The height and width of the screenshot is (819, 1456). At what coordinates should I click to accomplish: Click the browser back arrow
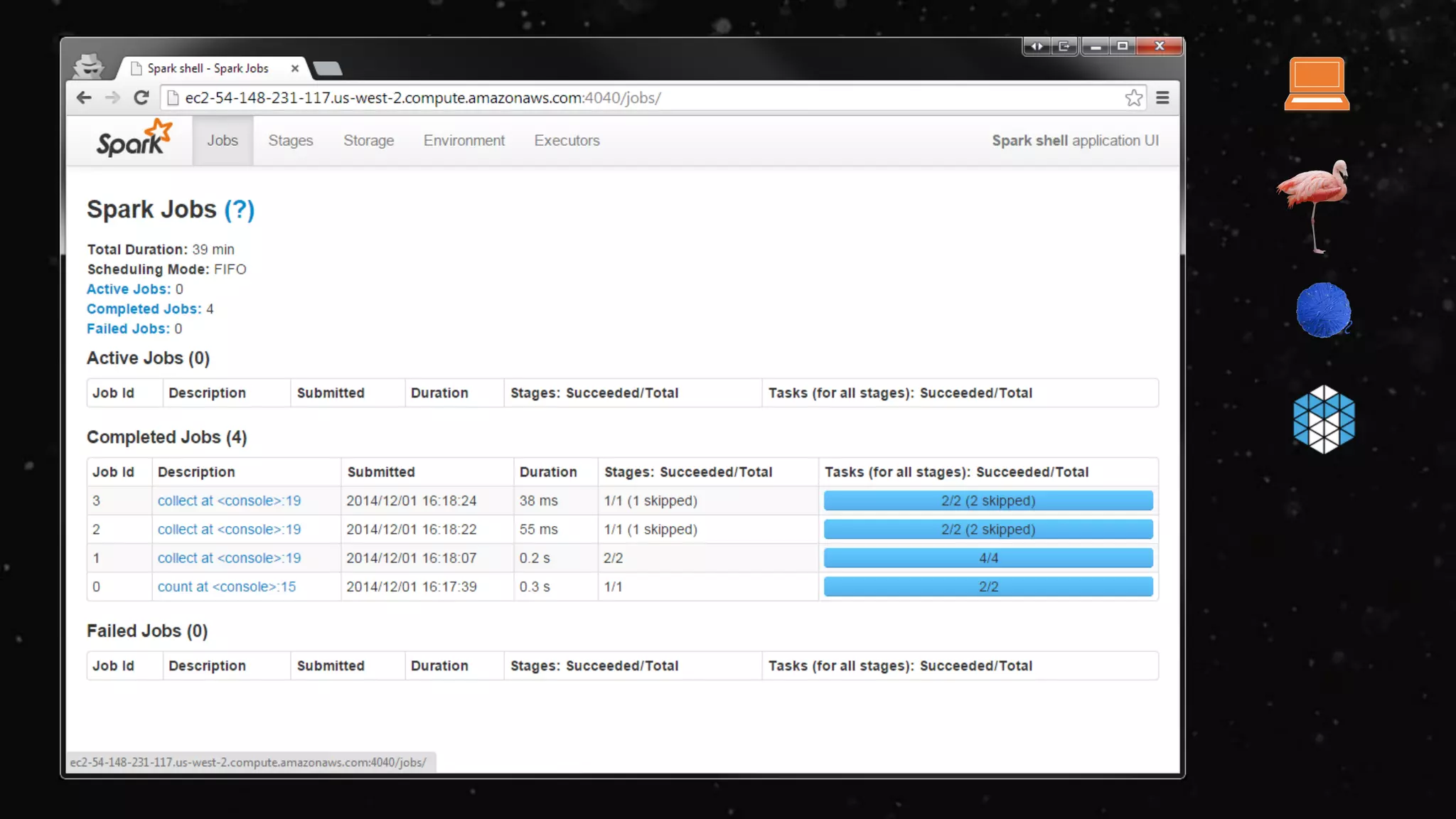coord(84,98)
